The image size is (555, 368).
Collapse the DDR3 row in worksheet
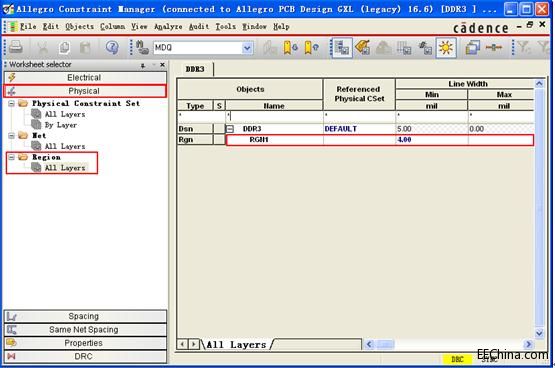tap(230, 129)
